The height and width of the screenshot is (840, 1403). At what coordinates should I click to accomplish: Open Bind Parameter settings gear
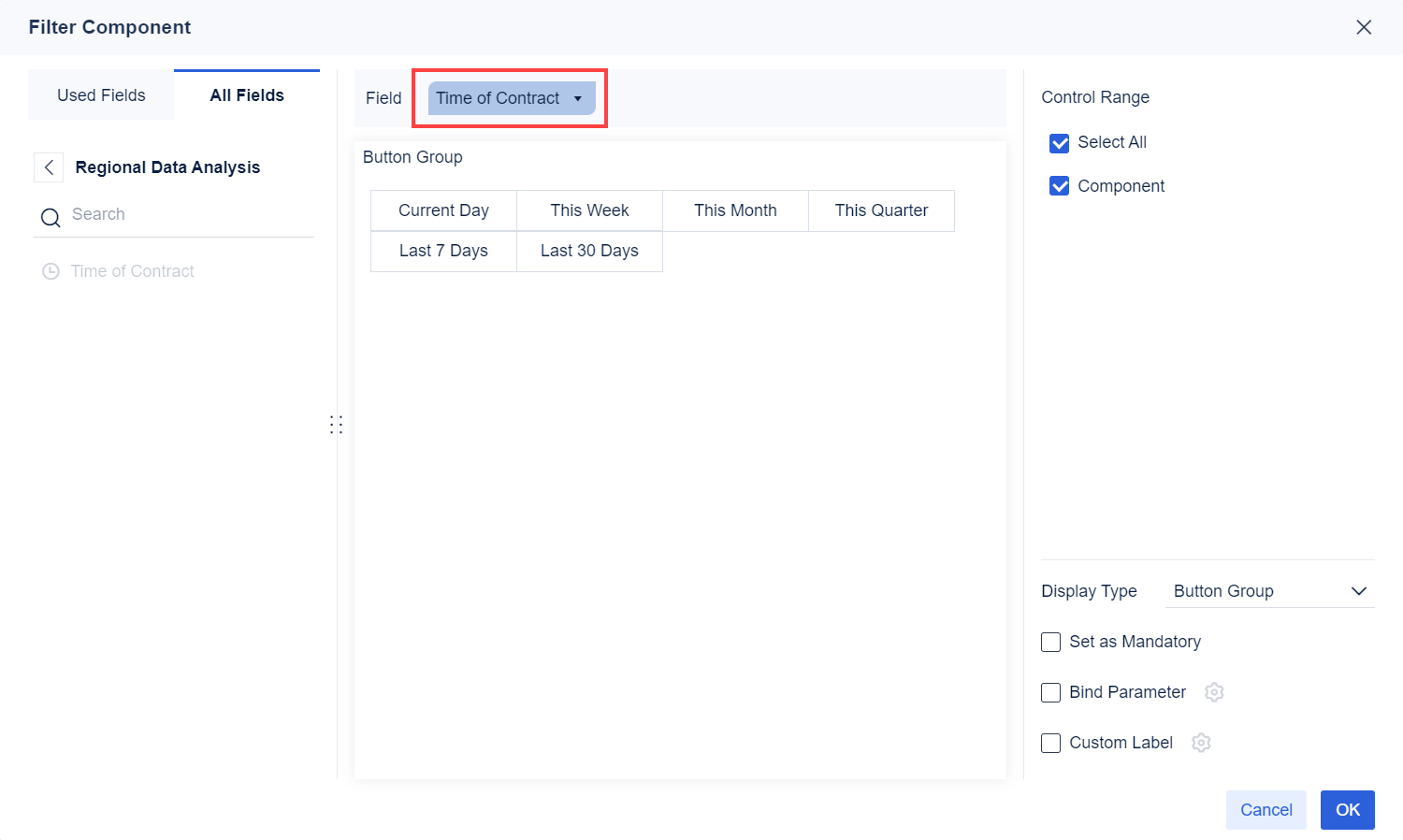click(1214, 692)
